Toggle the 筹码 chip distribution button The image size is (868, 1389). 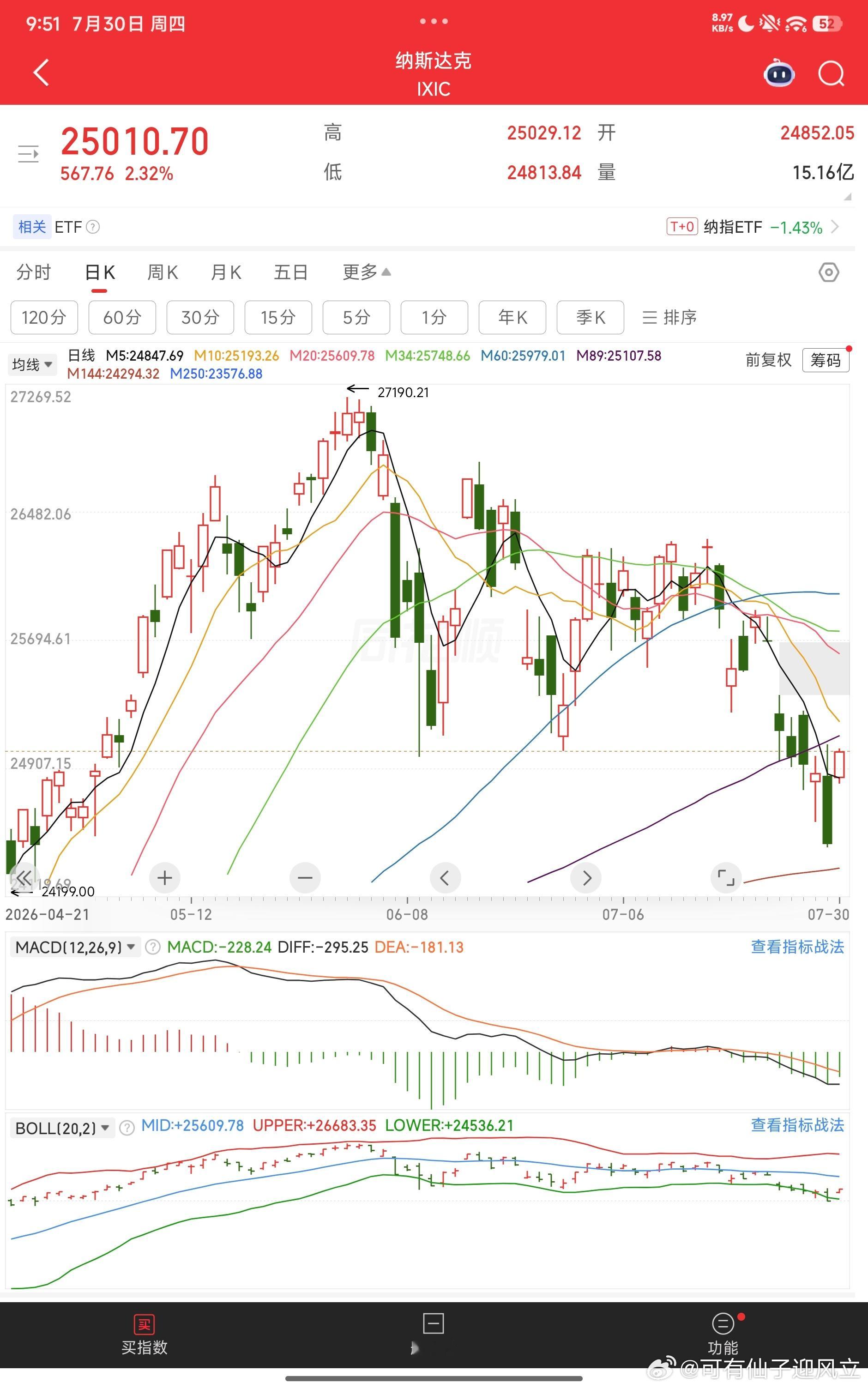tap(826, 360)
